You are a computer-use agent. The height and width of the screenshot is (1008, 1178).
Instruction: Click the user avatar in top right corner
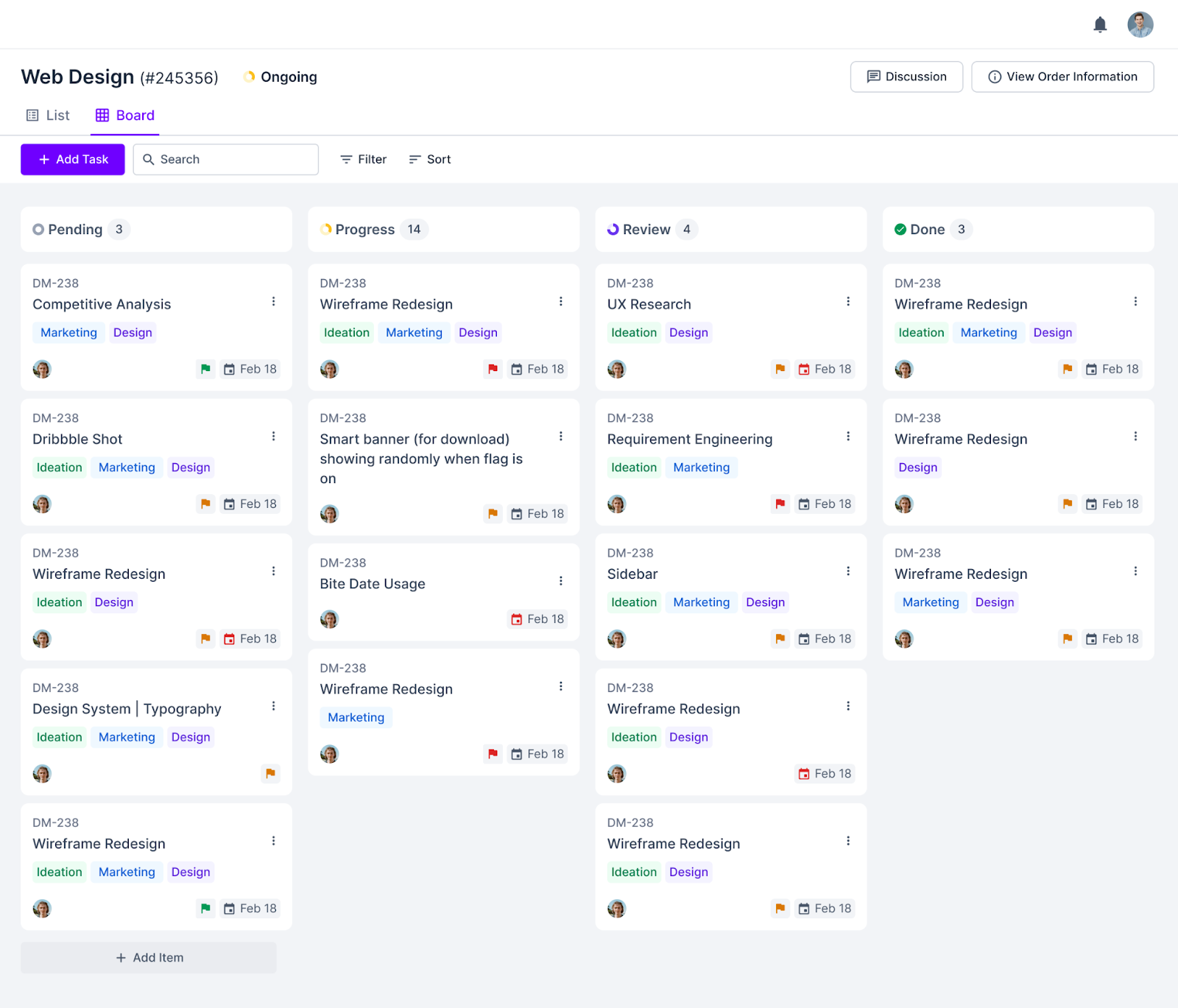(1140, 24)
